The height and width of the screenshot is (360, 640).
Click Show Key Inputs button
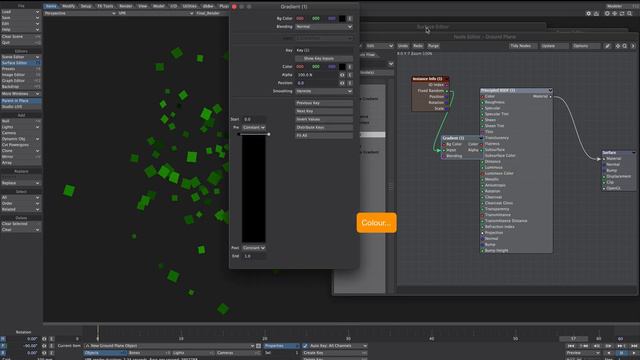pyautogui.click(x=324, y=58)
